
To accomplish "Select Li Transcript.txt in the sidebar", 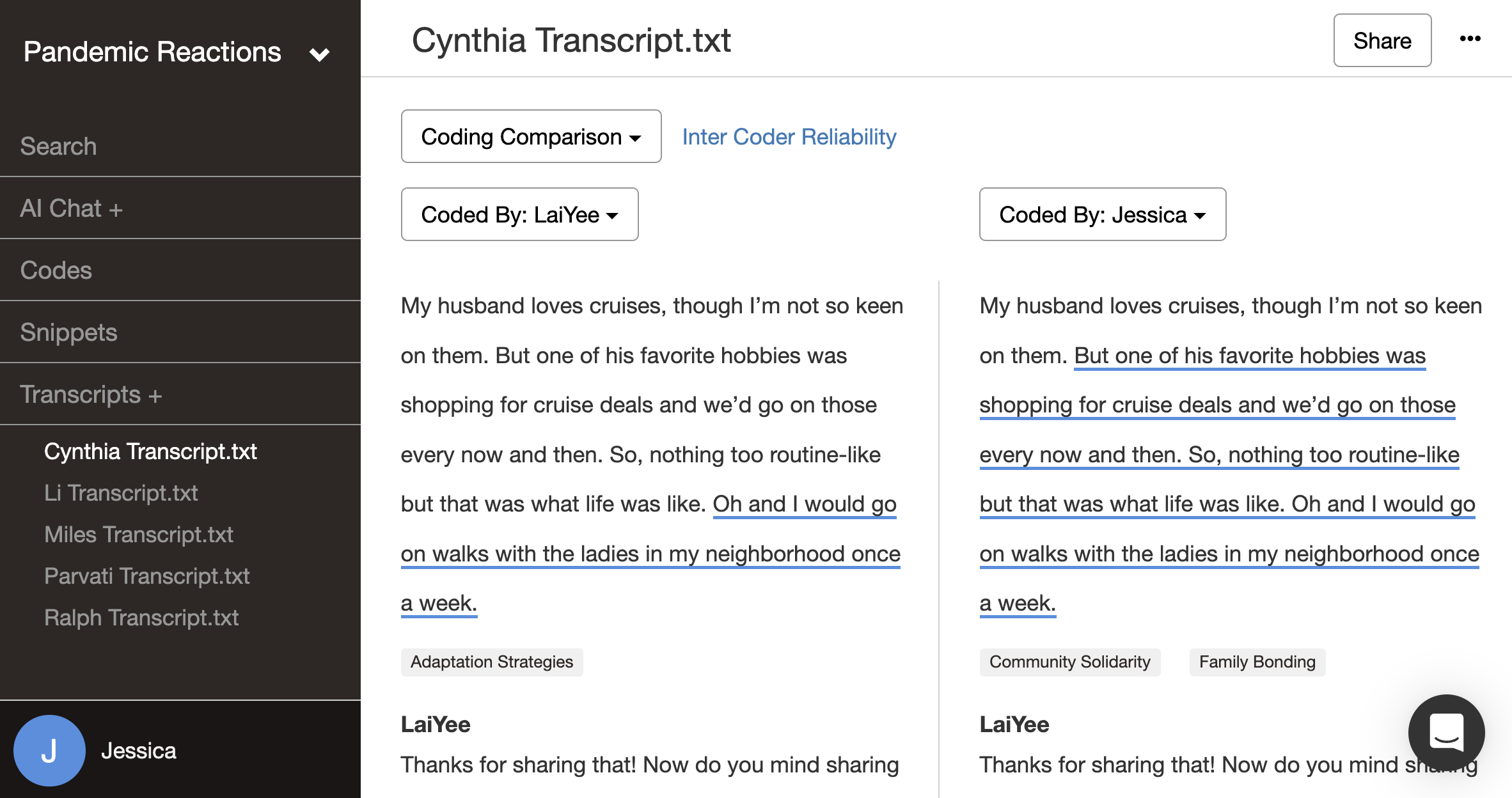I will 121,492.
